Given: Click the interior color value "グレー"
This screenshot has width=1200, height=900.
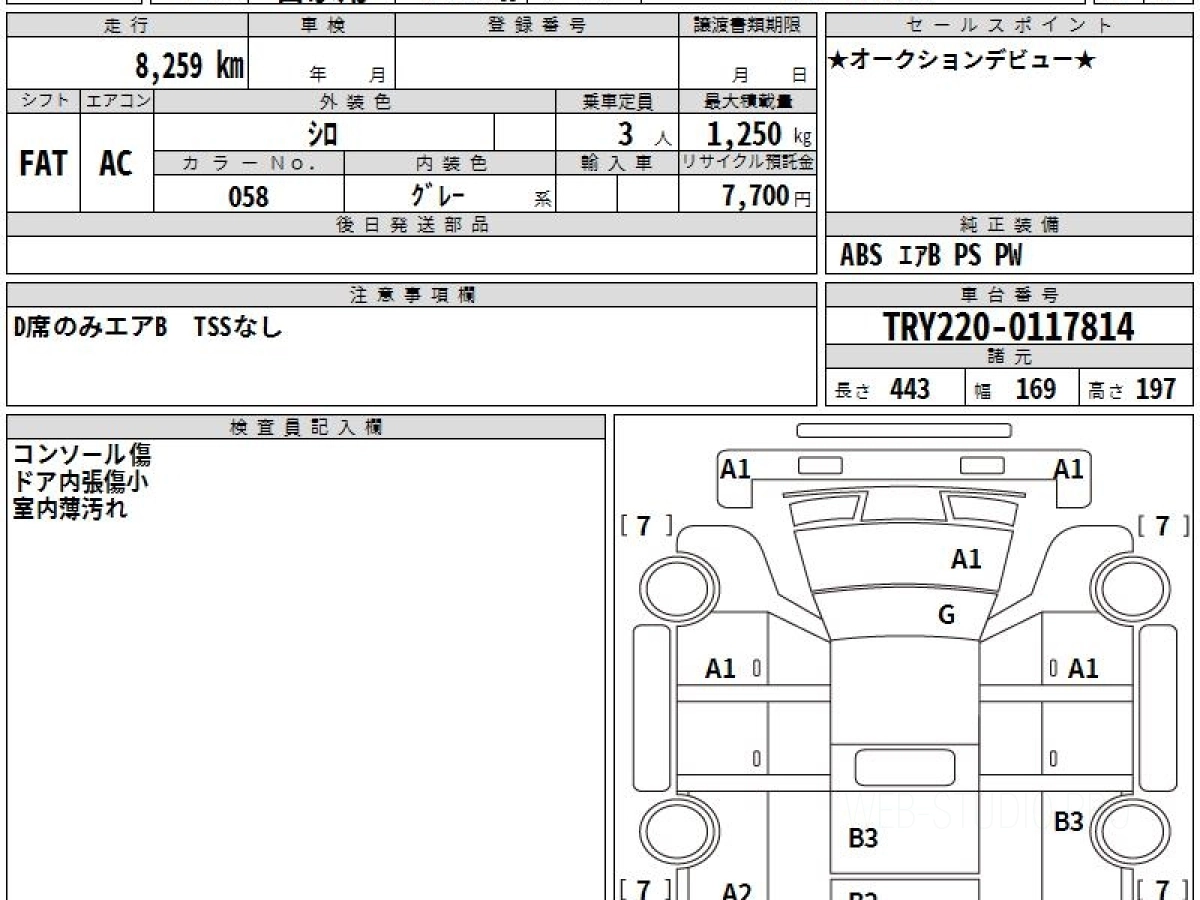Looking at the screenshot, I should point(438,194).
